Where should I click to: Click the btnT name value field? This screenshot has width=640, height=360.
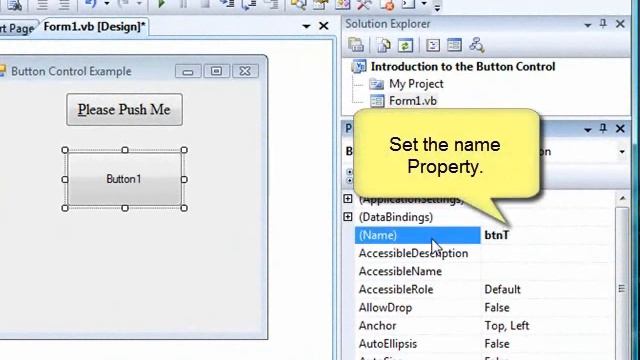click(547, 235)
